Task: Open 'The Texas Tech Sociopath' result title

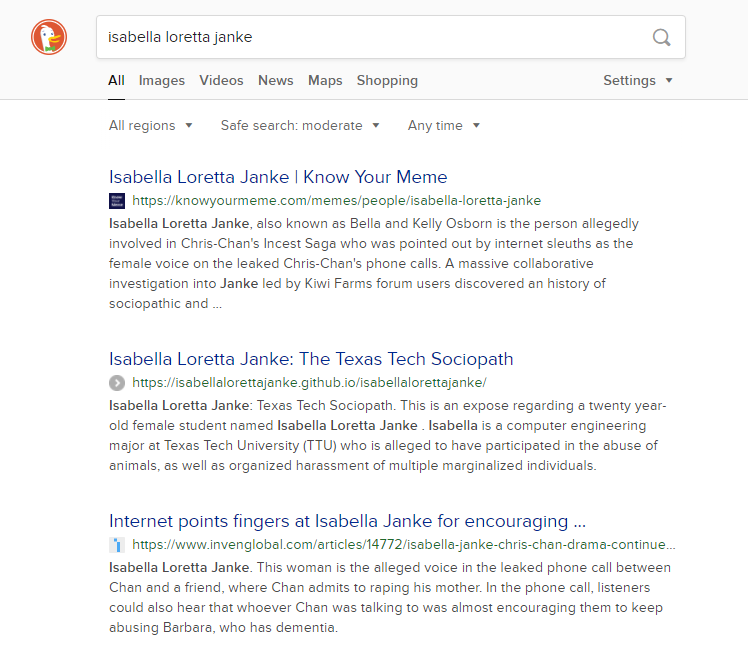Action: tap(311, 359)
